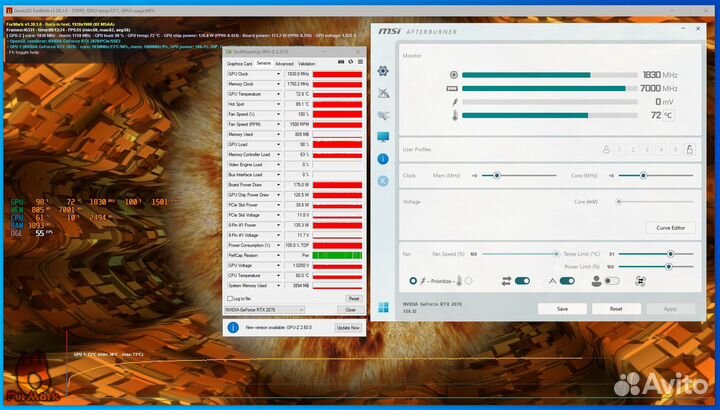Image resolution: width=720 pixels, height=410 pixels.
Task: Click the core clock icon in Afterburner Monitor
Action: tap(454, 75)
